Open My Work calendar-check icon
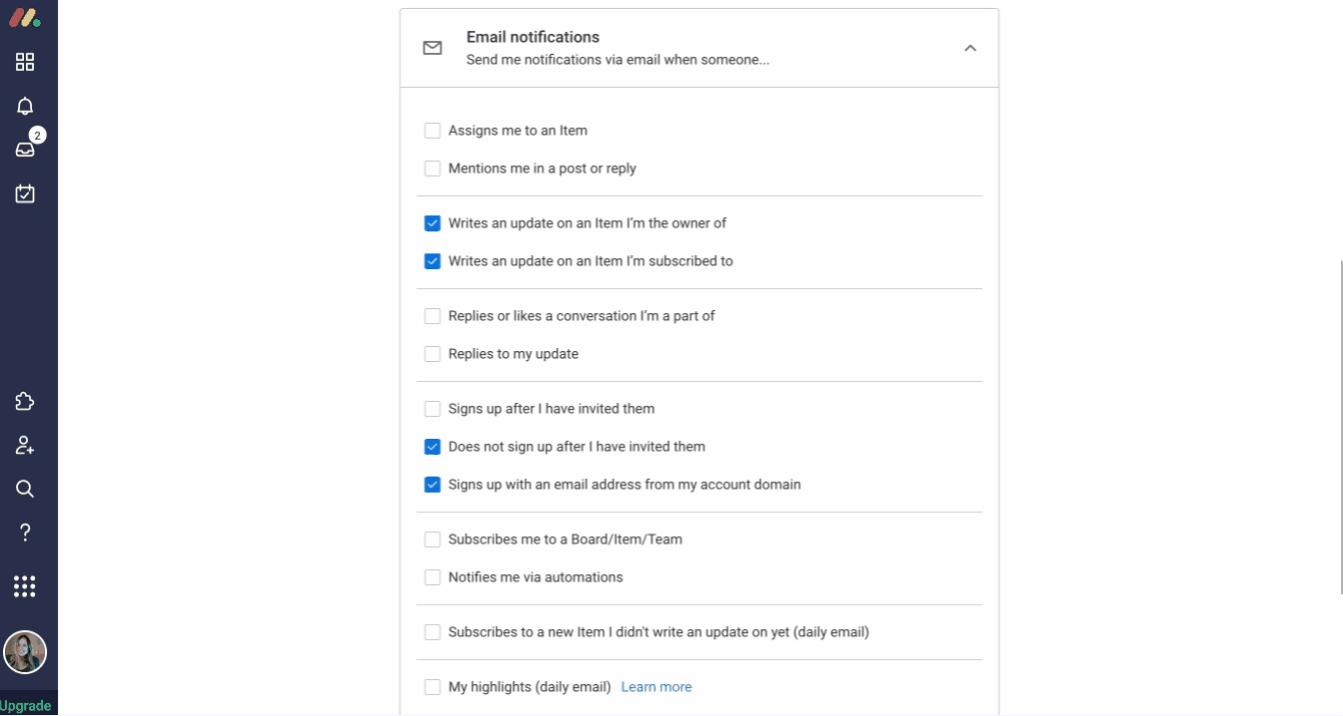Screen dimensions: 1343x716 (x=25, y=193)
